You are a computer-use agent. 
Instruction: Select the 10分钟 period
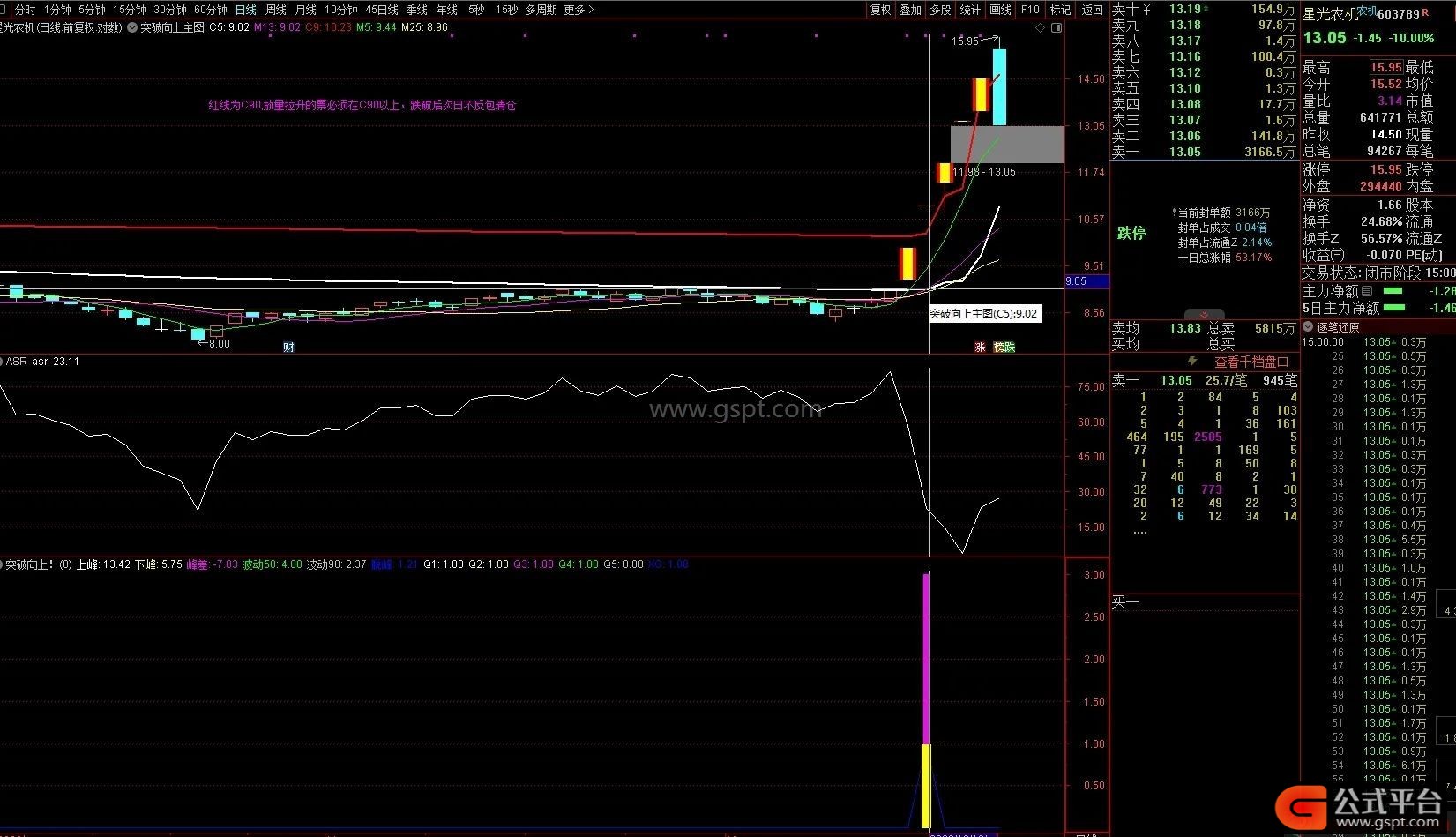tap(341, 10)
